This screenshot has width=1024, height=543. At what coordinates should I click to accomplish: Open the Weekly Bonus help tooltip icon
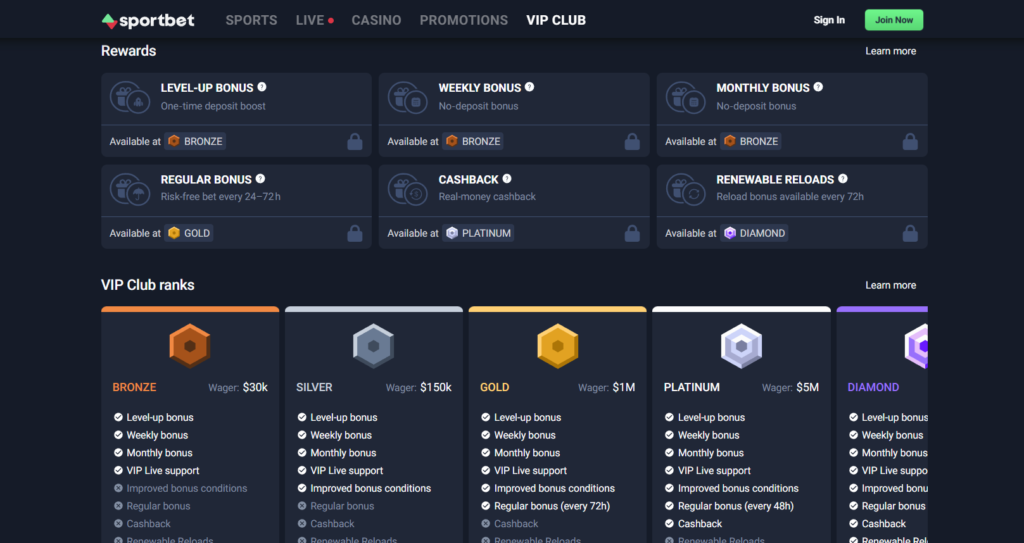point(530,87)
